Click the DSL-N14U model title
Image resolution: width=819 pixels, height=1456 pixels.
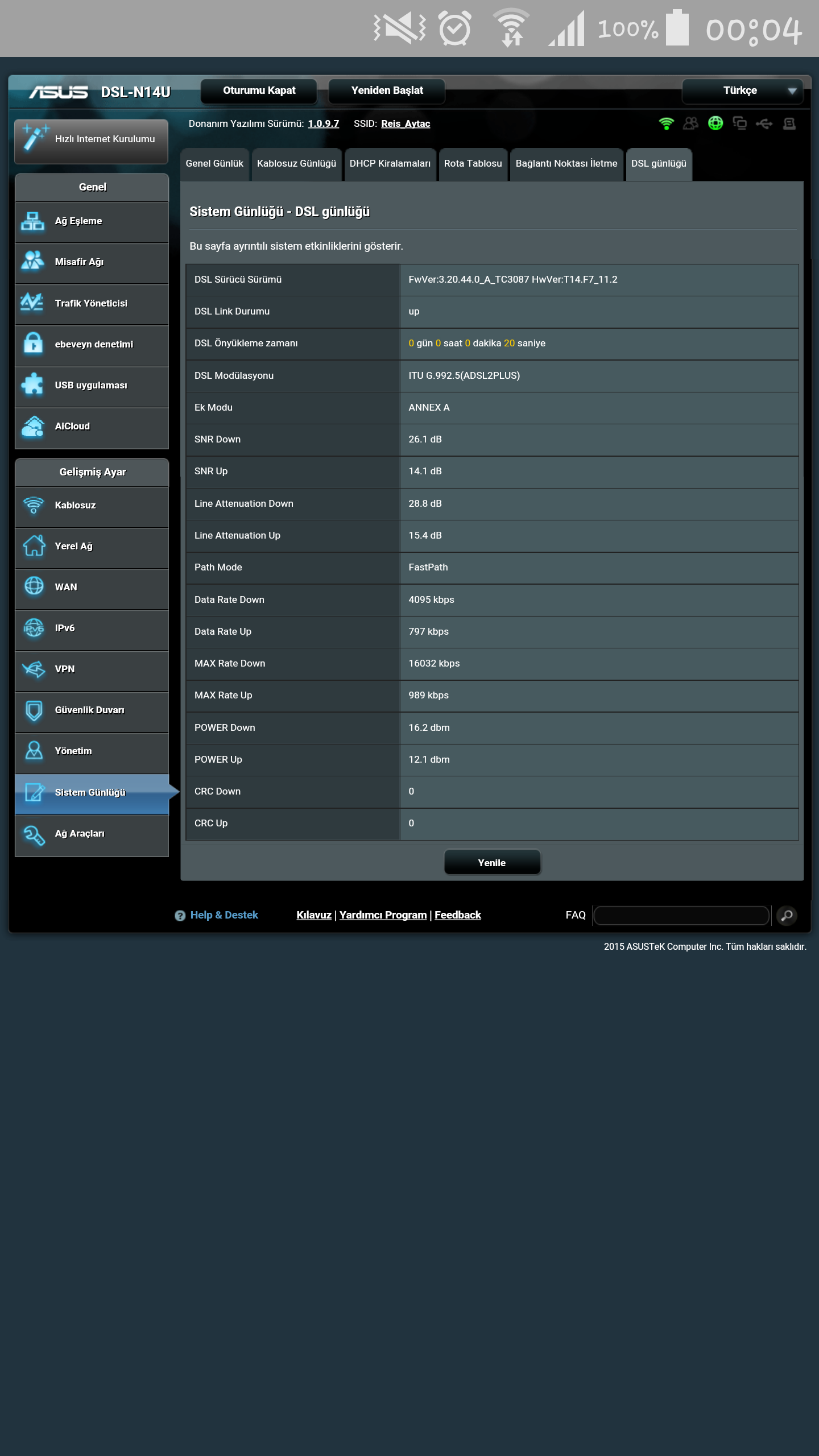coord(135,92)
